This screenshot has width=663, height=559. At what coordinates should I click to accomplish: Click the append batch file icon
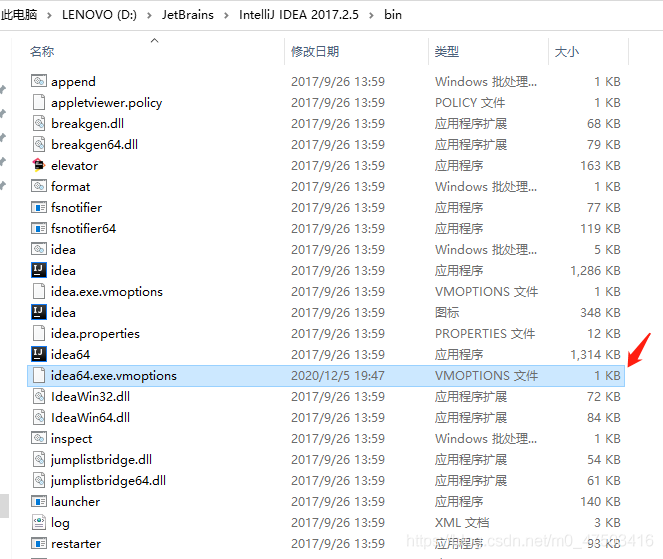39,80
